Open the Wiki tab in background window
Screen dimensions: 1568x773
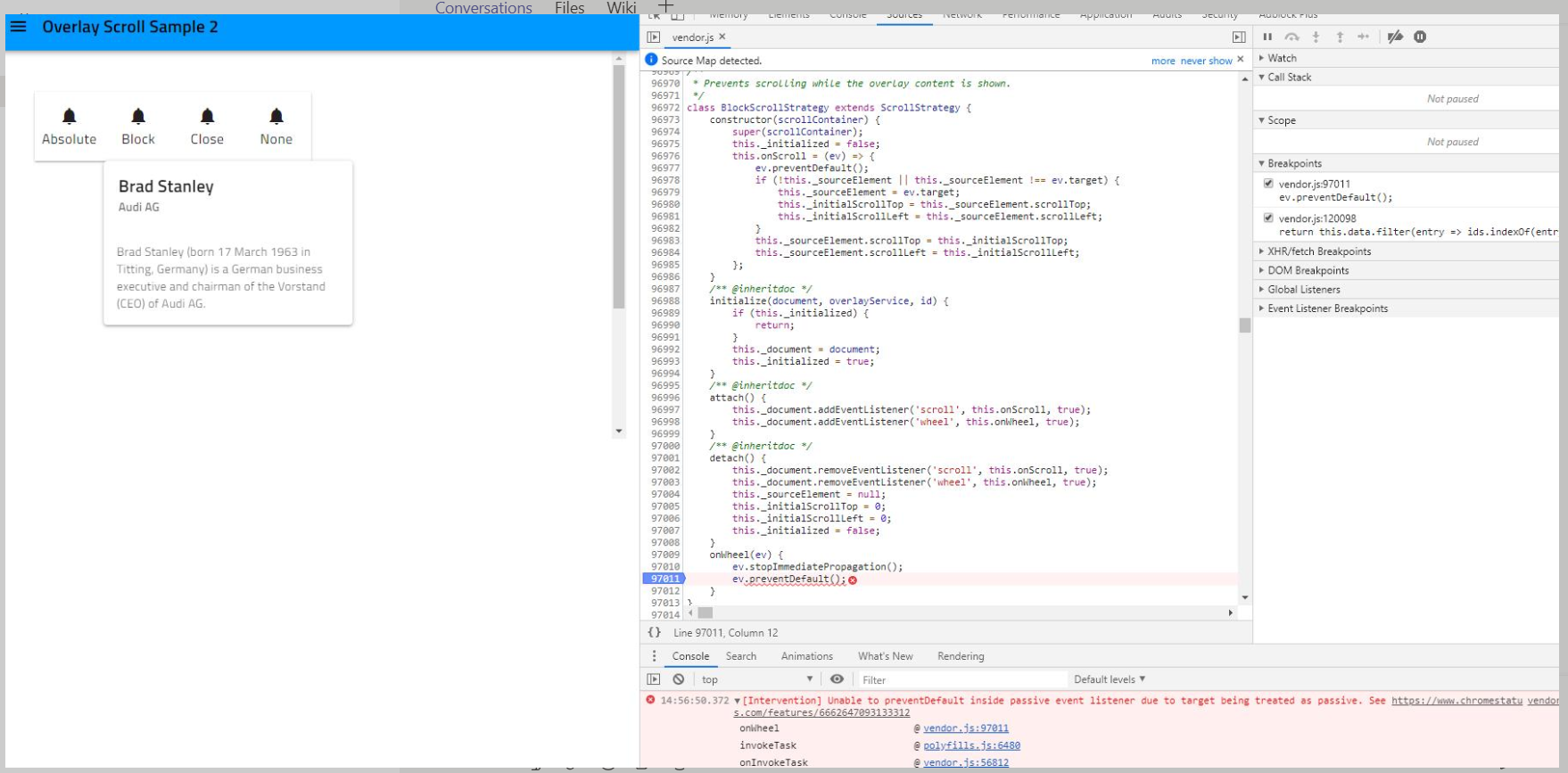point(621,8)
